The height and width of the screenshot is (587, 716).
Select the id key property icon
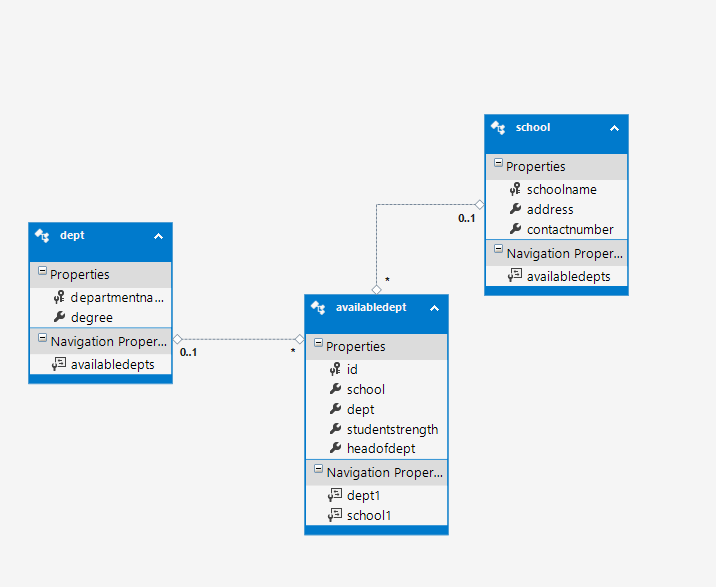tap(335, 369)
